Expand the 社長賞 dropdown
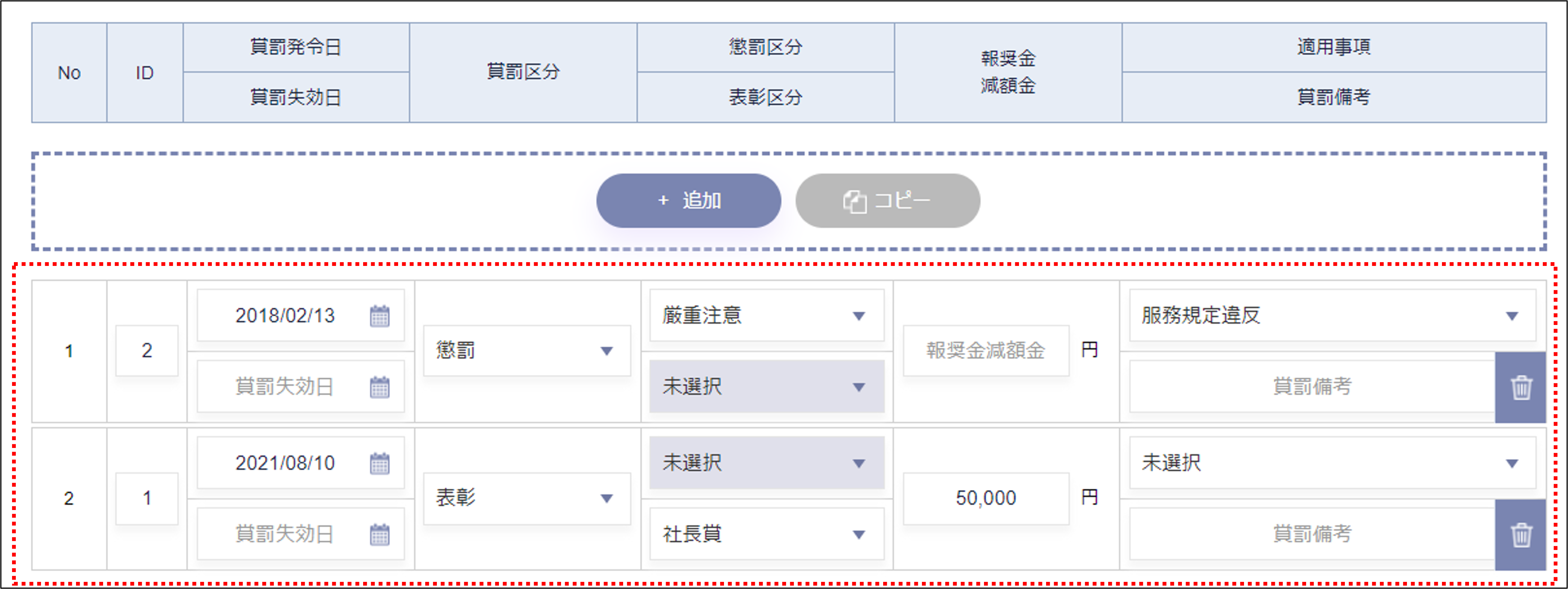Screen dimensions: 1568x589 [x=767, y=535]
